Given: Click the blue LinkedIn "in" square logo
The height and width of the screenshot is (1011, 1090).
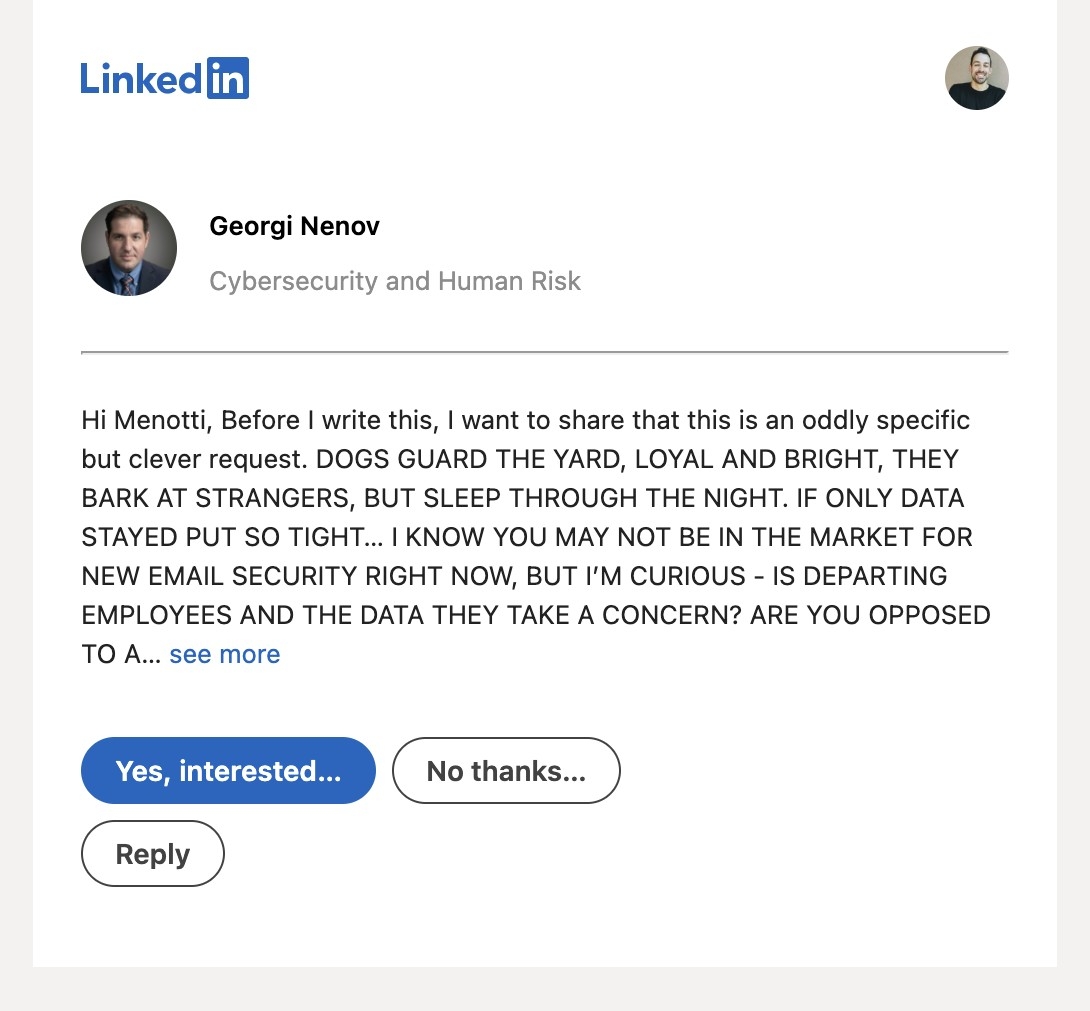Looking at the screenshot, I should [227, 78].
